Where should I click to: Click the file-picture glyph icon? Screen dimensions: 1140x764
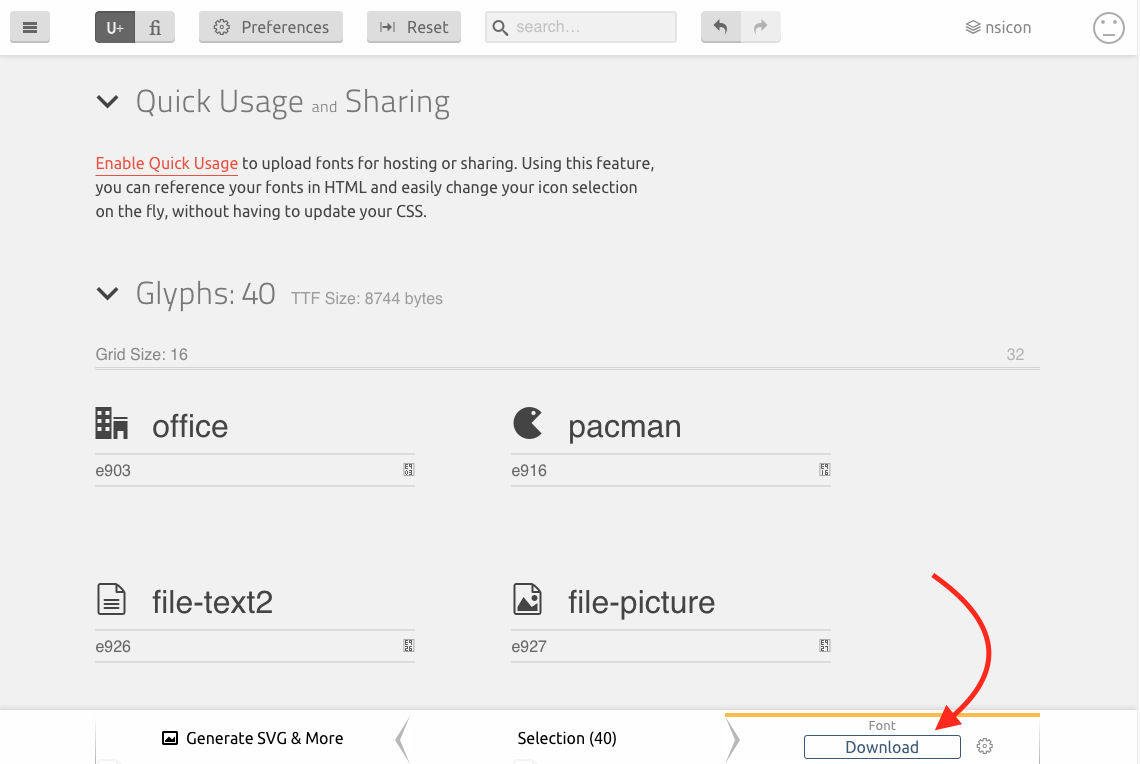coord(527,600)
